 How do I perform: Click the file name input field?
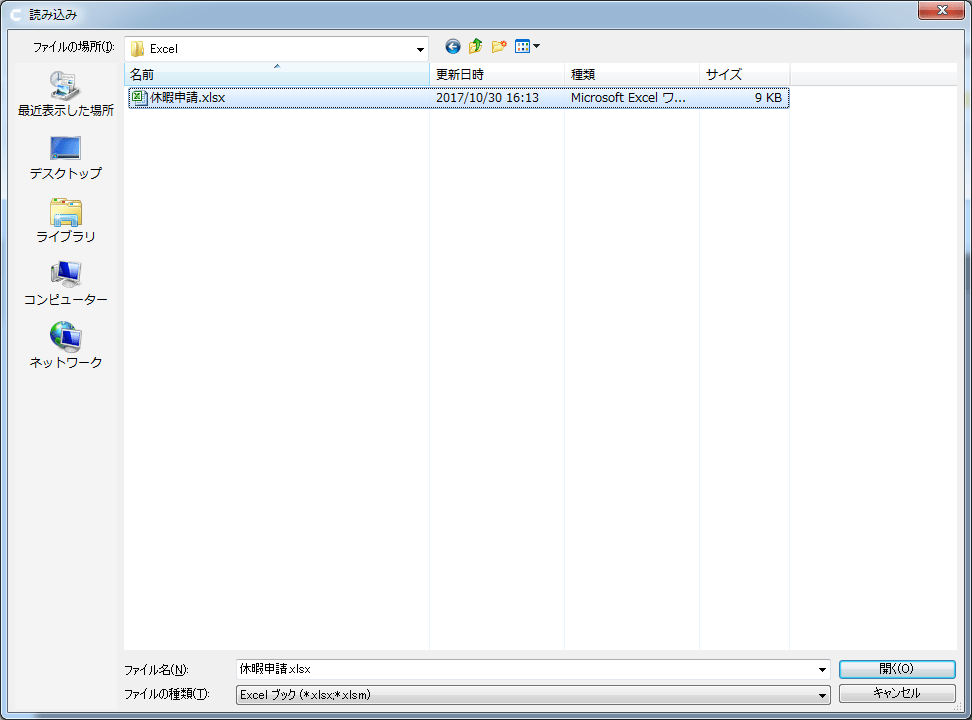point(525,669)
